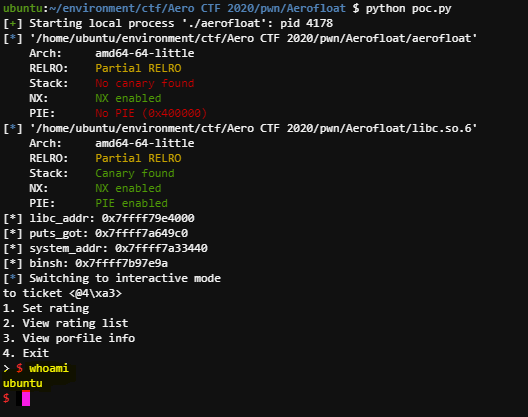Click the '3. View porfile info' menu line

pos(69,338)
